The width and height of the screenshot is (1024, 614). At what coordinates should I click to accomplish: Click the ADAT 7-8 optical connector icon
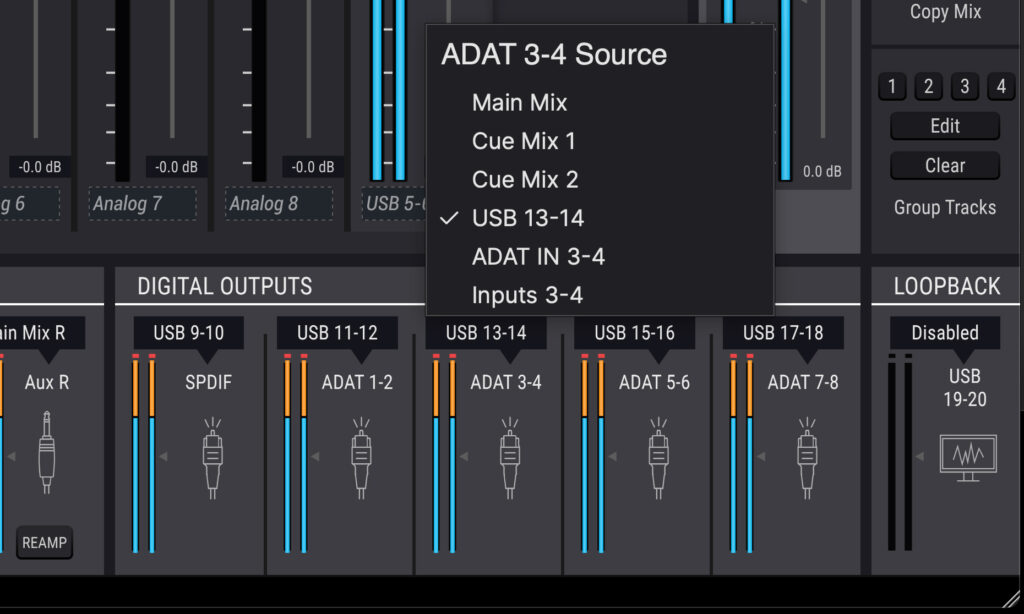[807, 458]
